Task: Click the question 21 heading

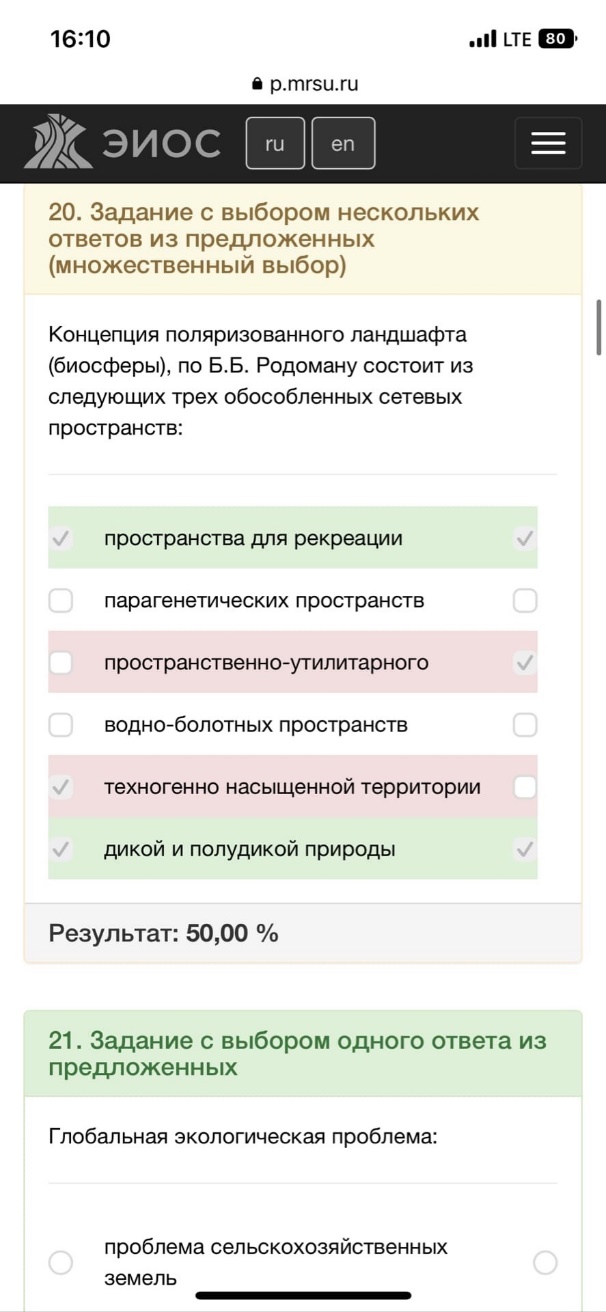Action: point(298,1054)
